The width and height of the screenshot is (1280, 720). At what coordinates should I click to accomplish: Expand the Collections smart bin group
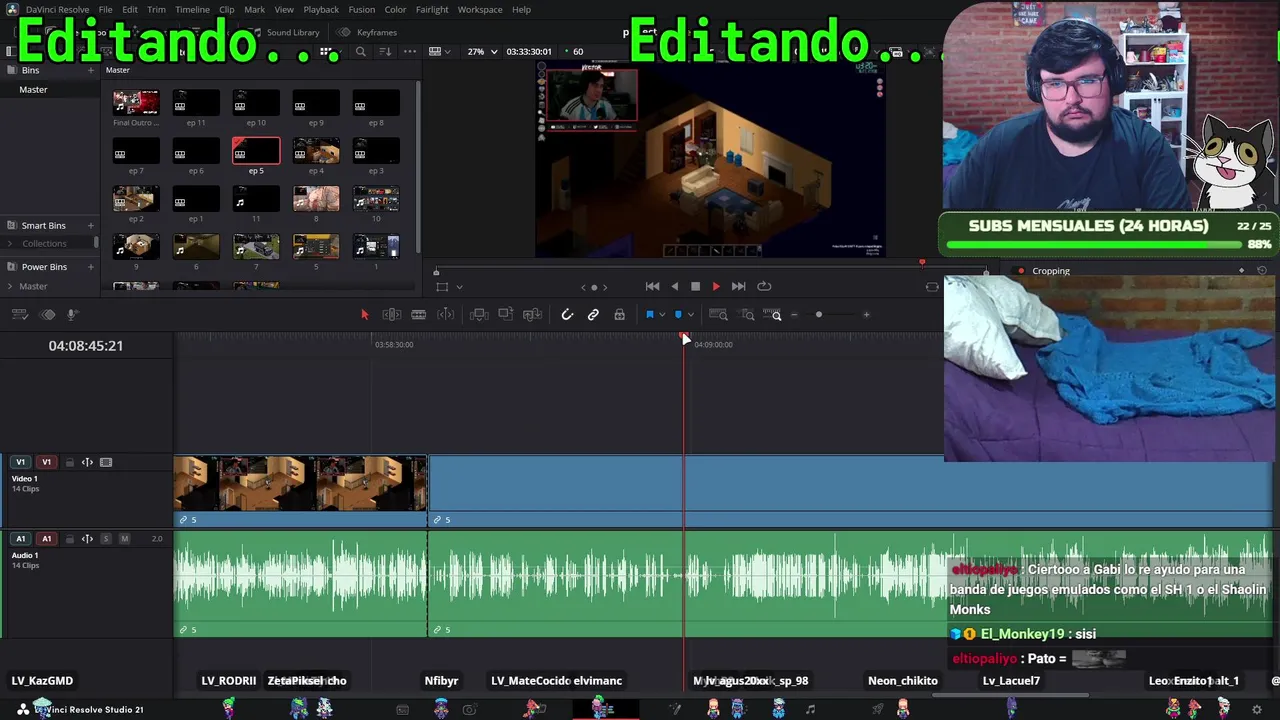(x=11, y=244)
